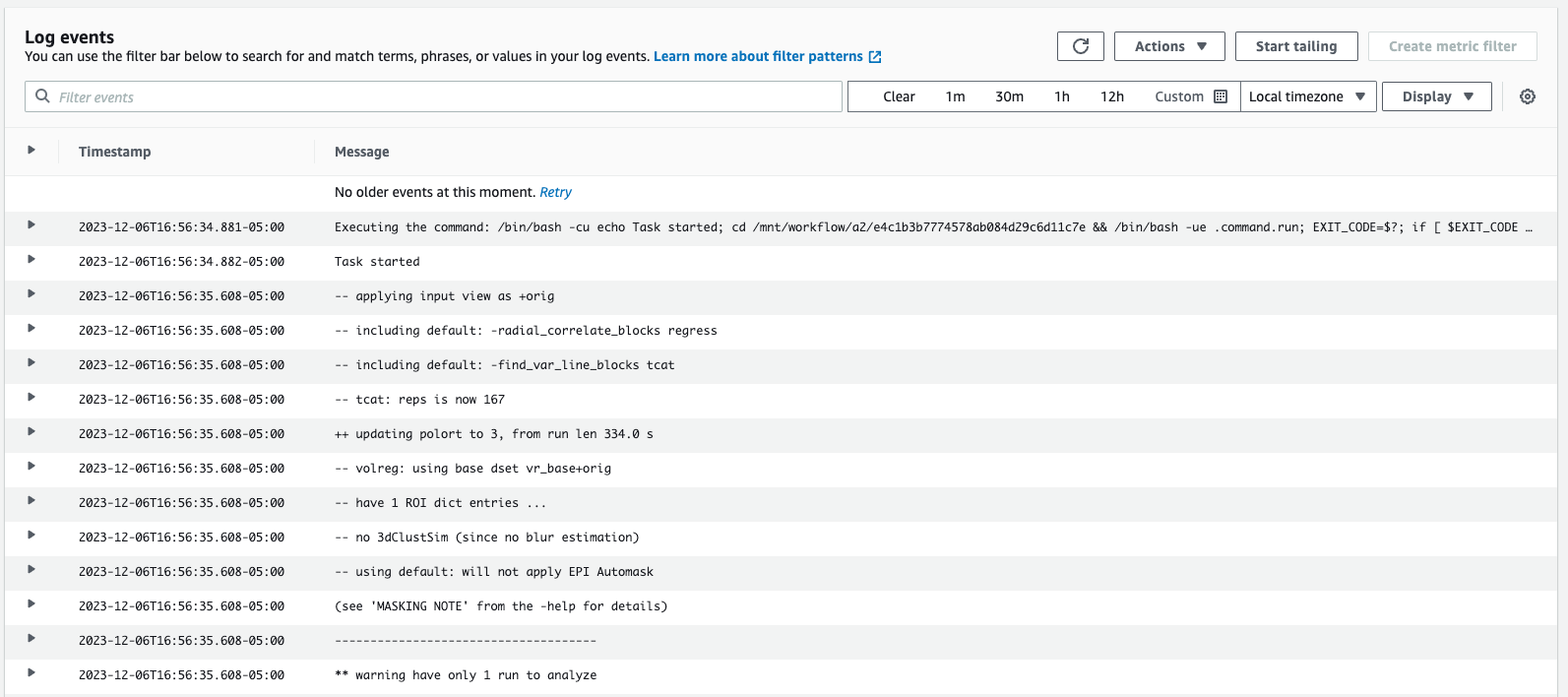Select the 30m time range
1568x697 pixels.
1009,96
